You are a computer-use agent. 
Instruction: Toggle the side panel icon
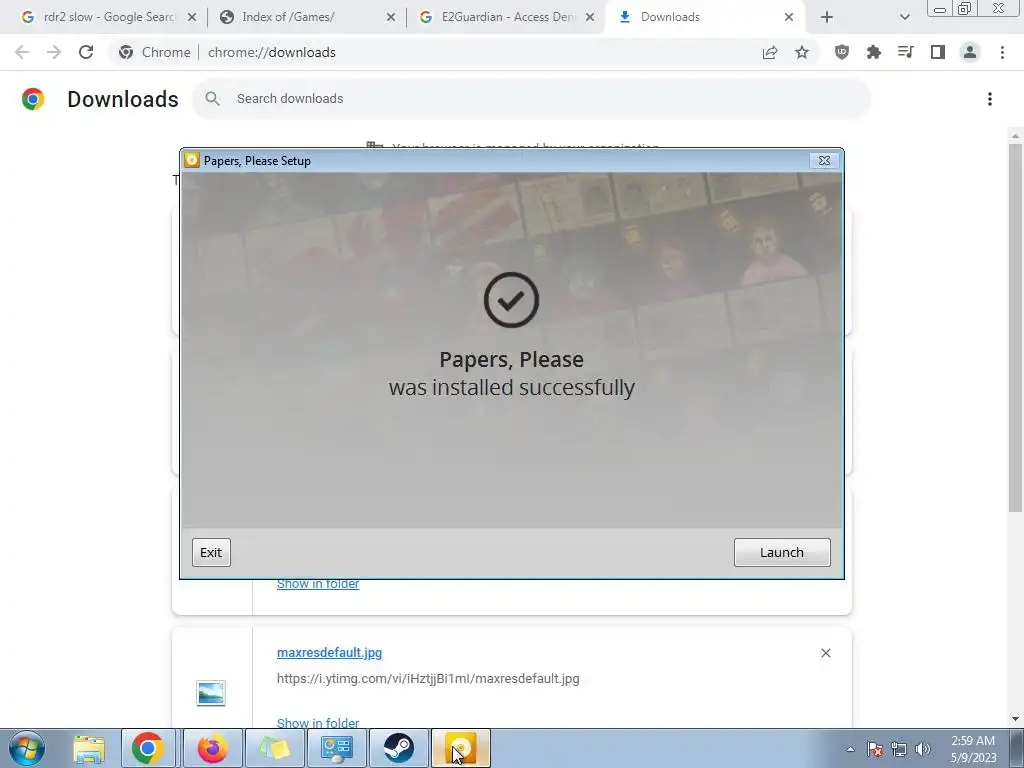pyautogui.click(x=938, y=52)
